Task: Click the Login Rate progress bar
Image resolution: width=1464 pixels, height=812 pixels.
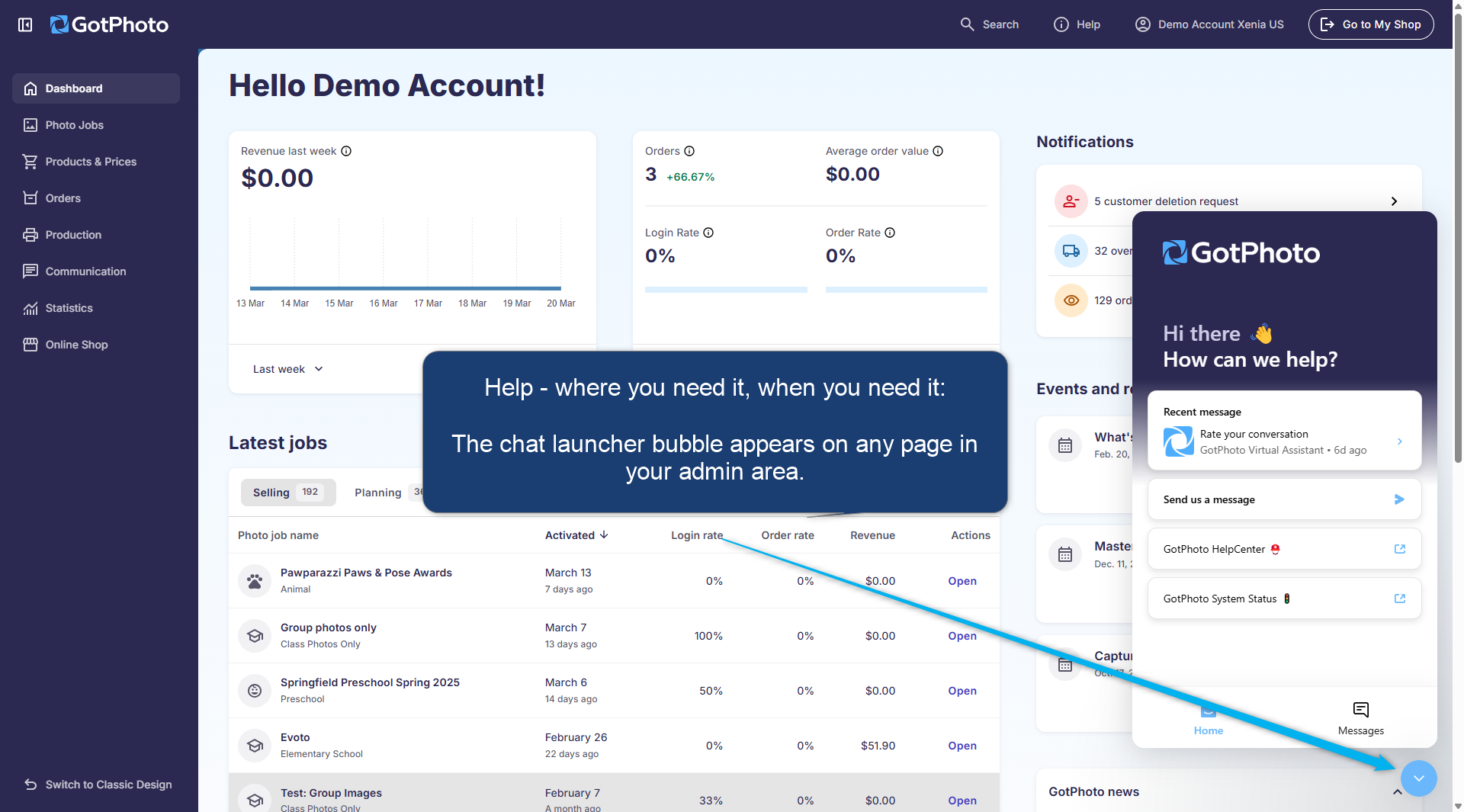Action: coord(726,290)
